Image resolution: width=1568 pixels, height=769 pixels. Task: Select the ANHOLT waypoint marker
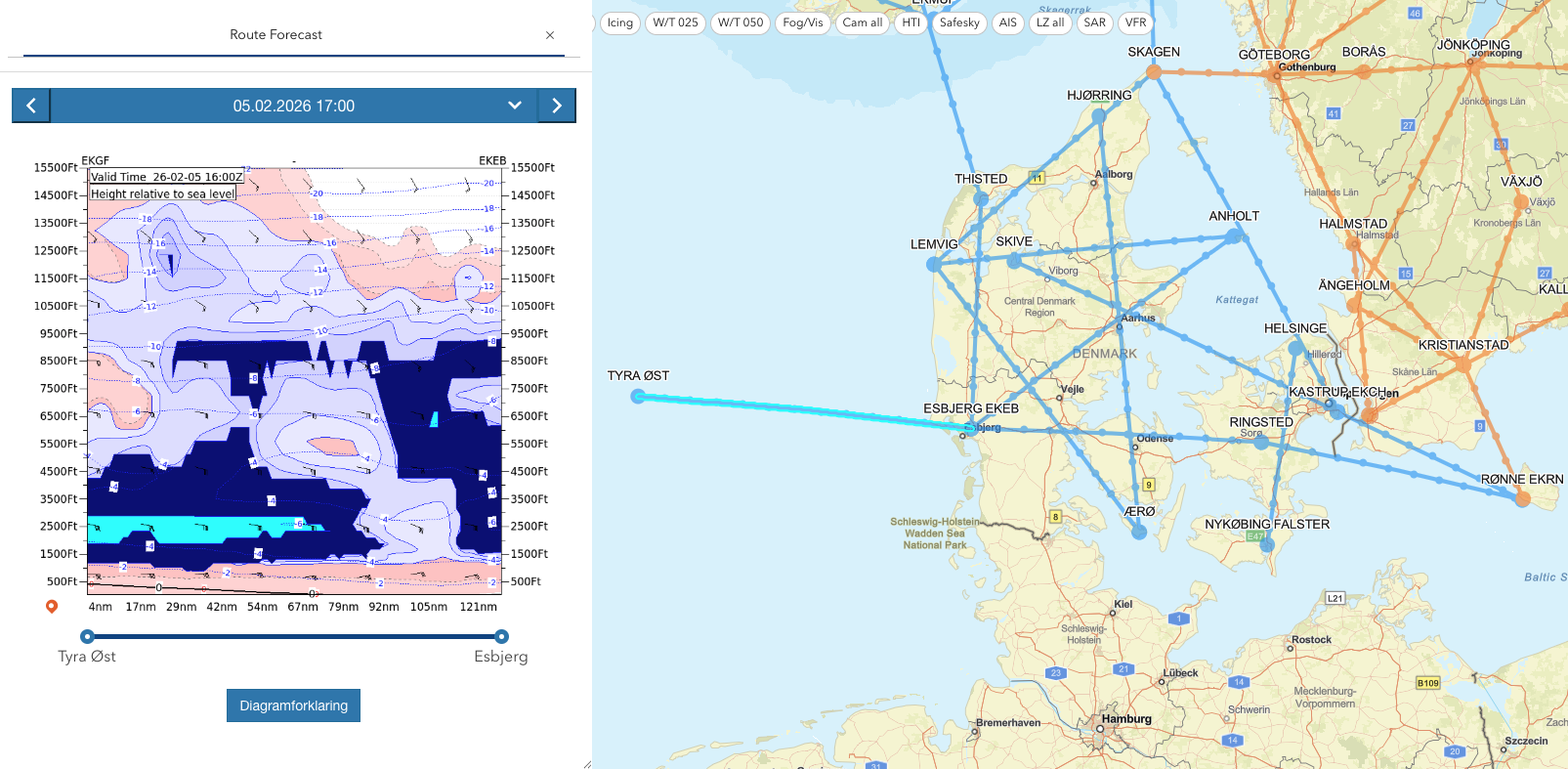1234,235
